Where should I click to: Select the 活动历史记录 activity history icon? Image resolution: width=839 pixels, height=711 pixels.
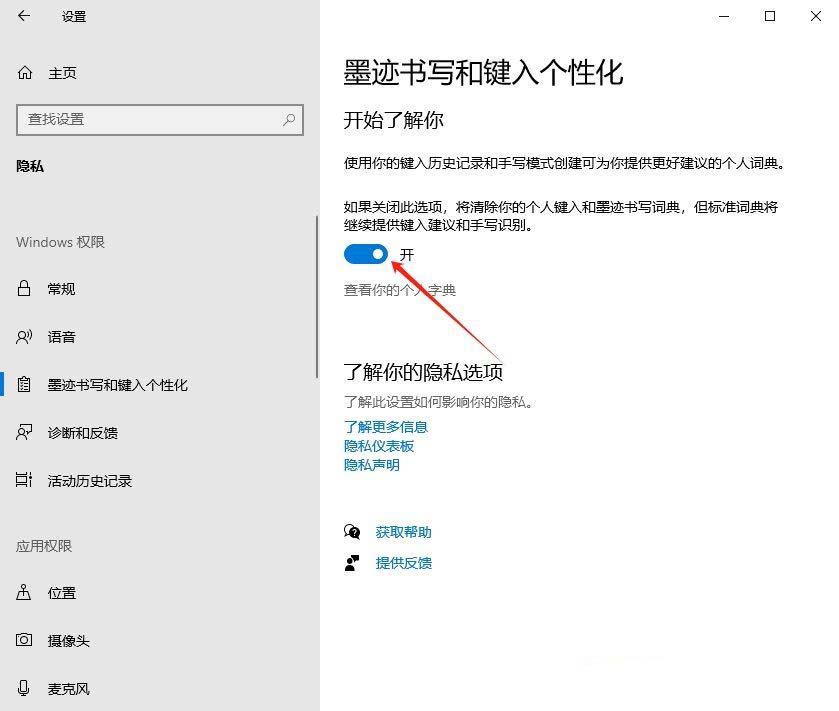click(24, 480)
